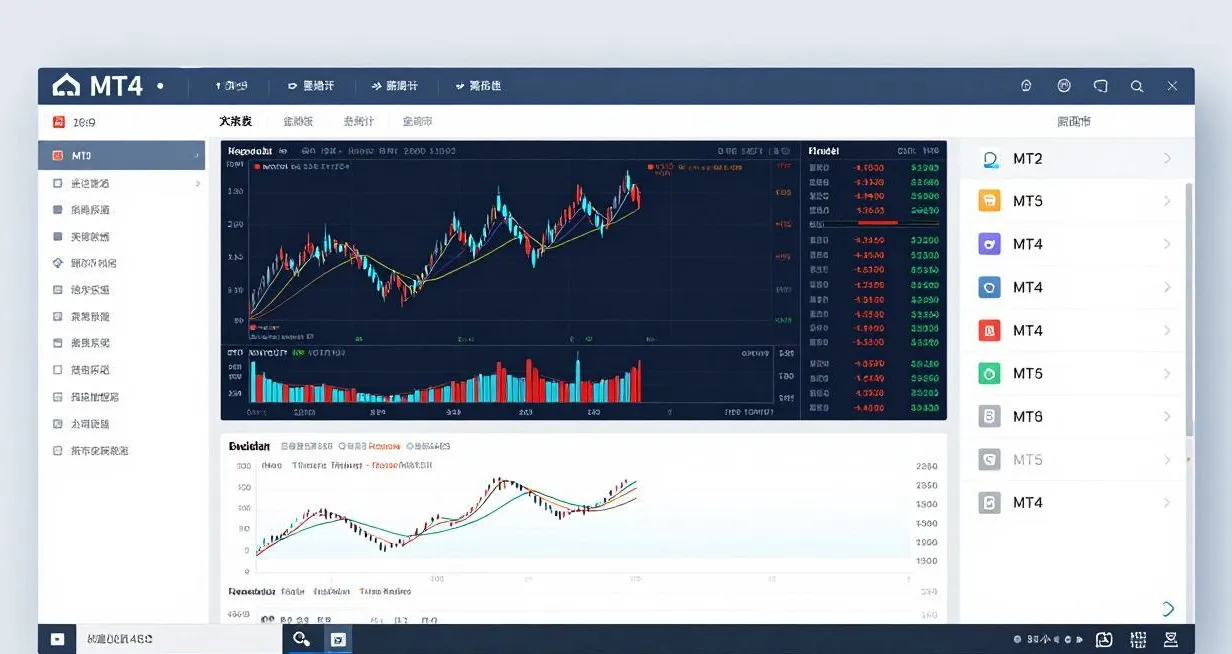The width and height of the screenshot is (1232, 654).
Task: Select the green MT5 icon in right list
Action: click(x=989, y=373)
